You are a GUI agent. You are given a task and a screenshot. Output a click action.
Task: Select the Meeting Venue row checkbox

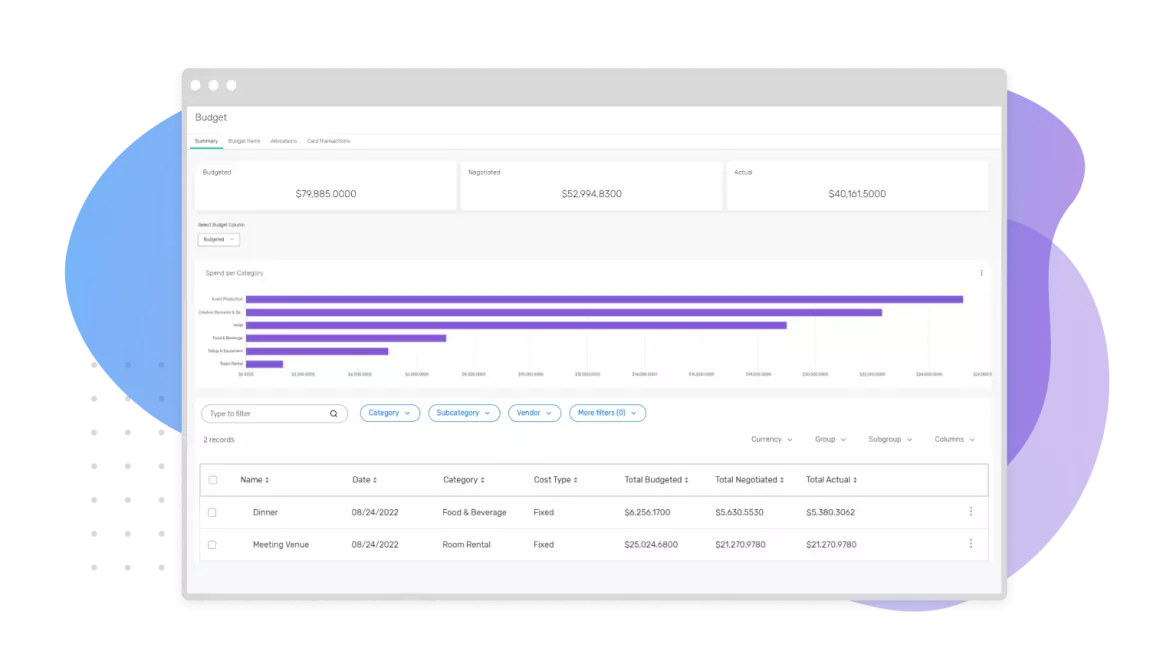(213, 544)
